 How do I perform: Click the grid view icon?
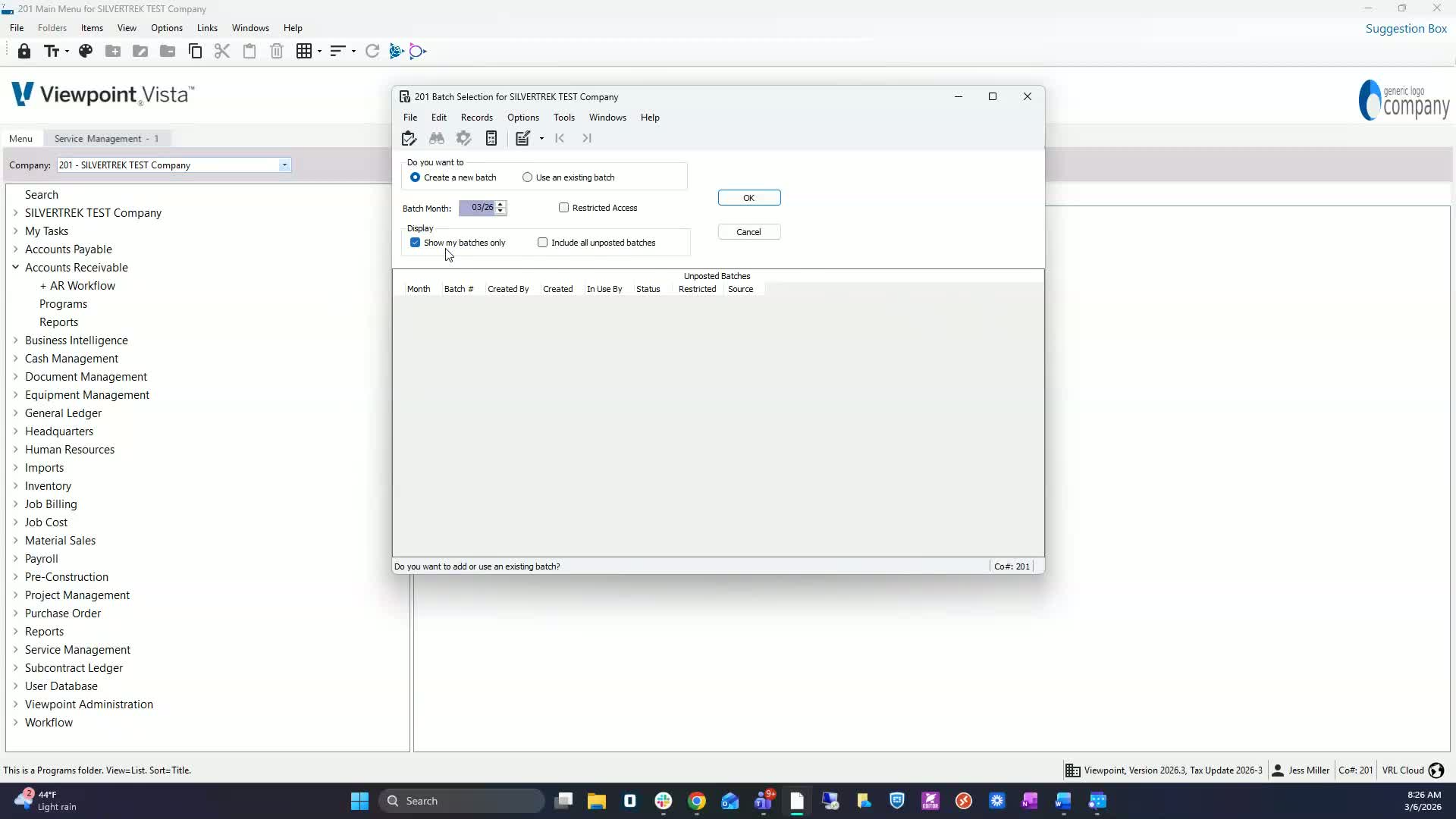pos(304,52)
